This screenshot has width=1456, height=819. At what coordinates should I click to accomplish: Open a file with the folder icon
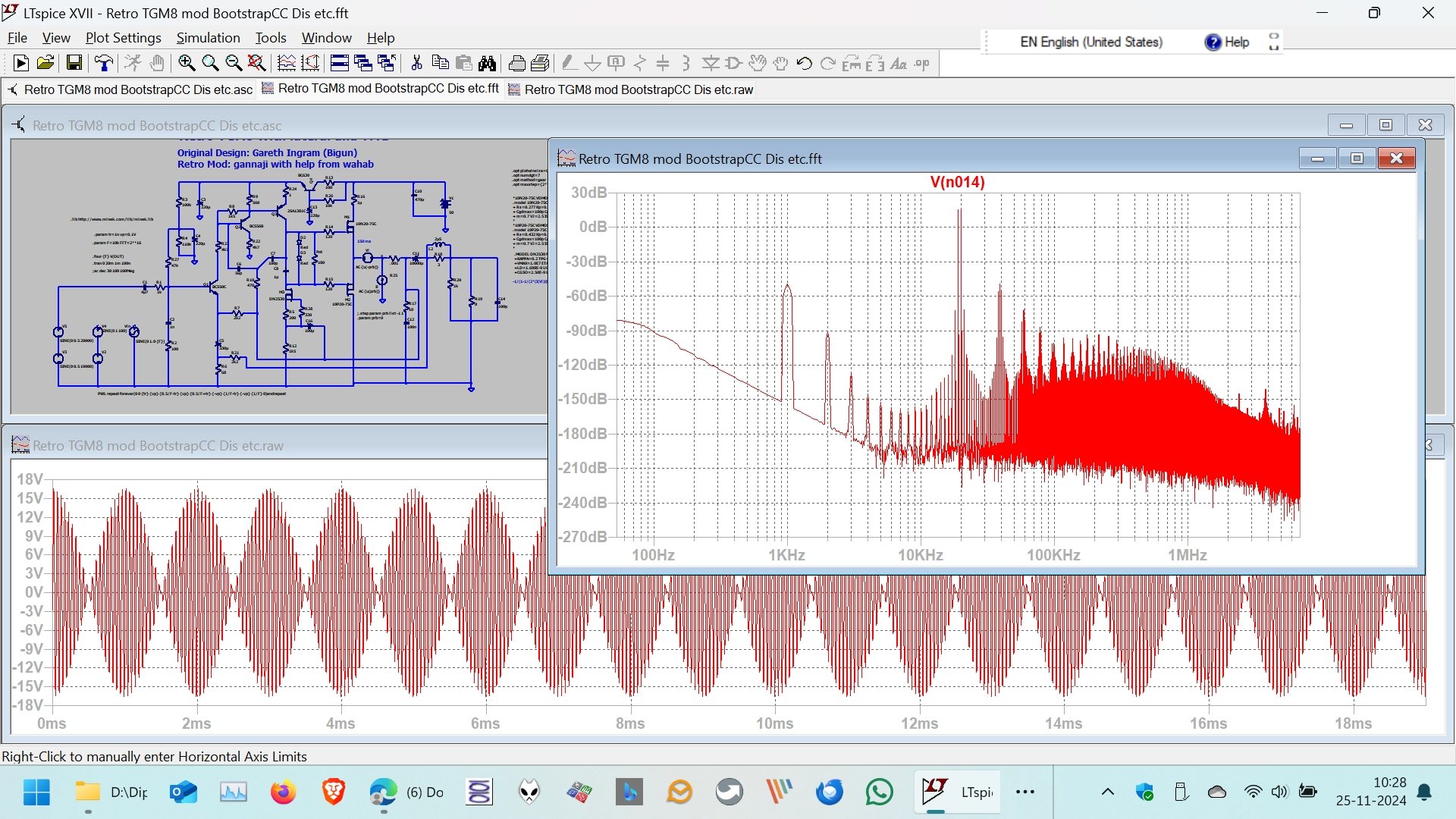point(45,64)
